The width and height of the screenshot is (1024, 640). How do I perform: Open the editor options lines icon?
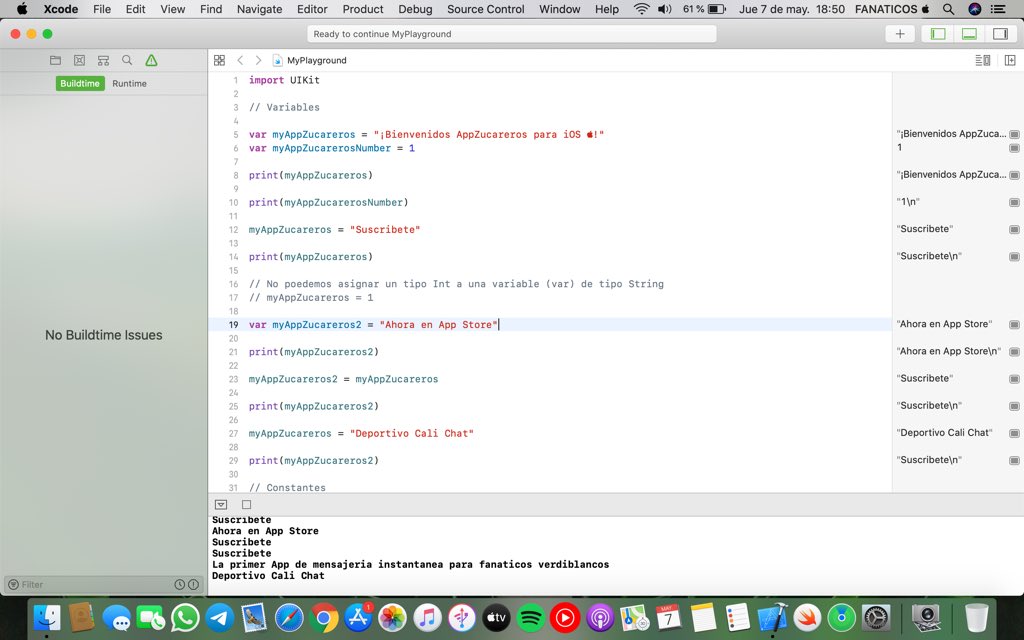point(982,60)
